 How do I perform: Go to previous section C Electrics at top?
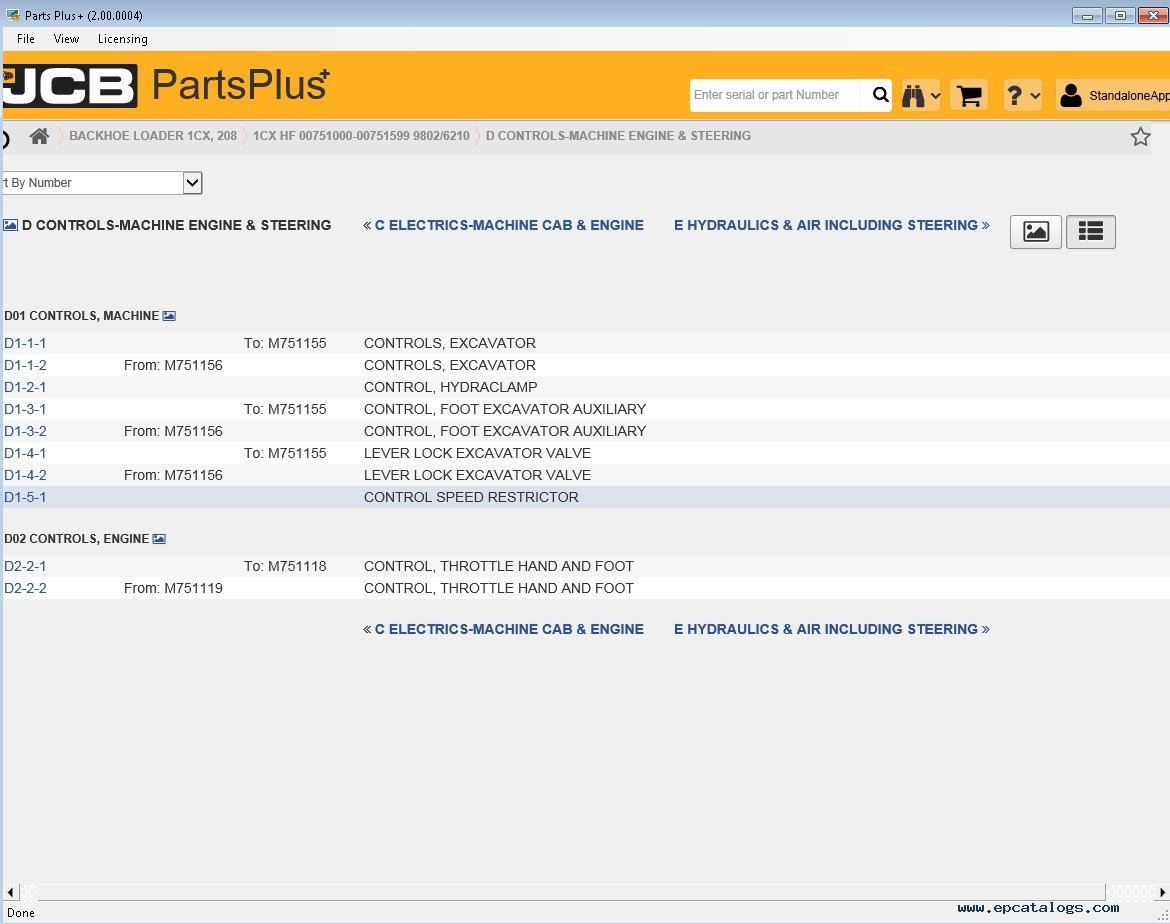(x=508, y=225)
